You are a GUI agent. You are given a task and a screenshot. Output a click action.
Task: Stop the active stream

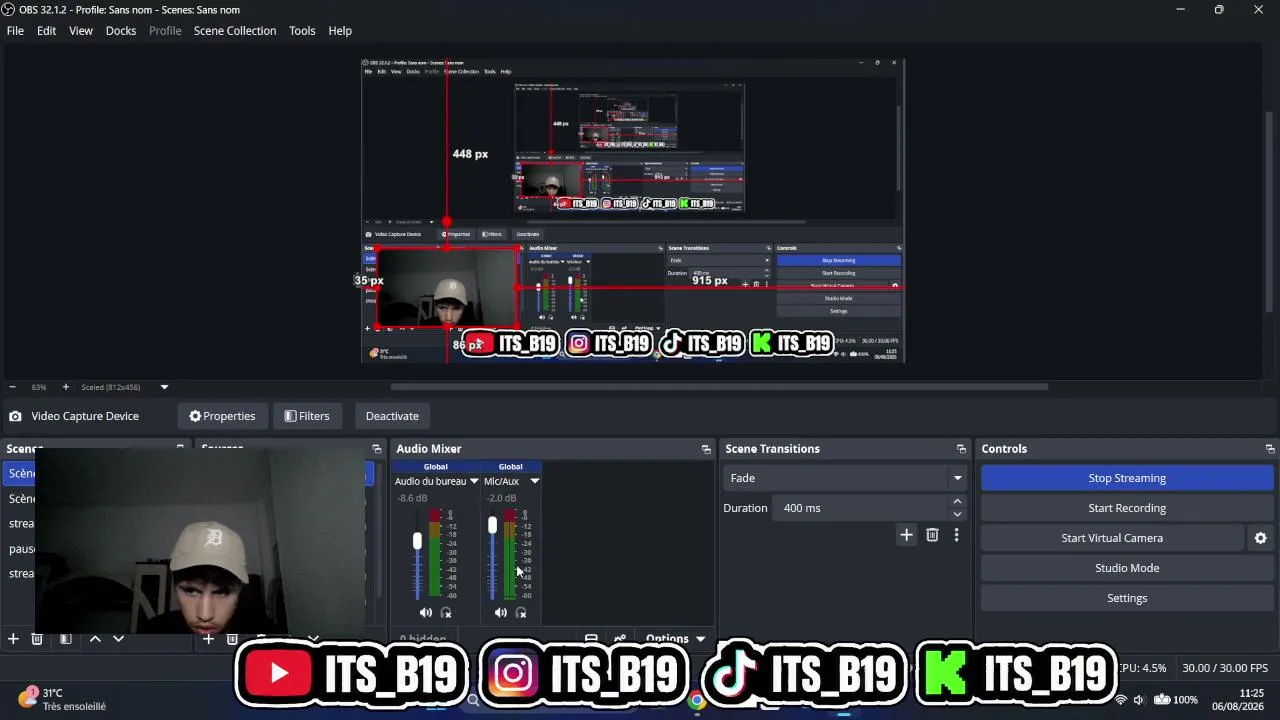(1127, 478)
